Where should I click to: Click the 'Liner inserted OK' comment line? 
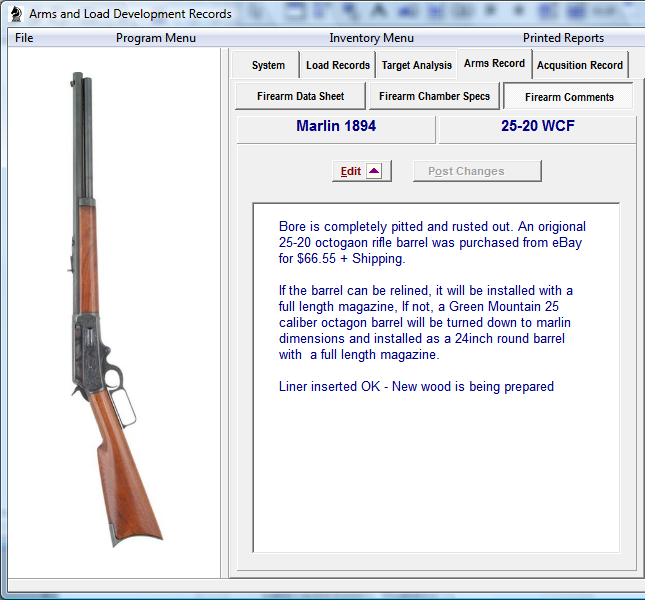[x=416, y=387]
